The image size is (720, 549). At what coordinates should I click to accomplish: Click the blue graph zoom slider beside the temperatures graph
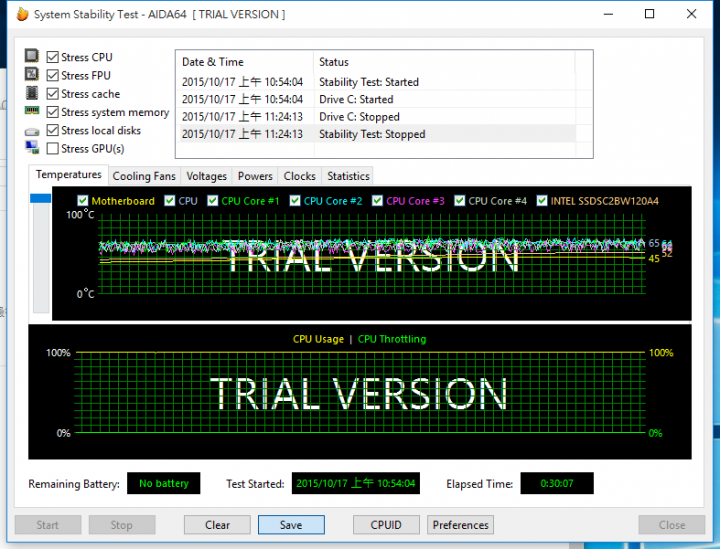[x=40, y=198]
